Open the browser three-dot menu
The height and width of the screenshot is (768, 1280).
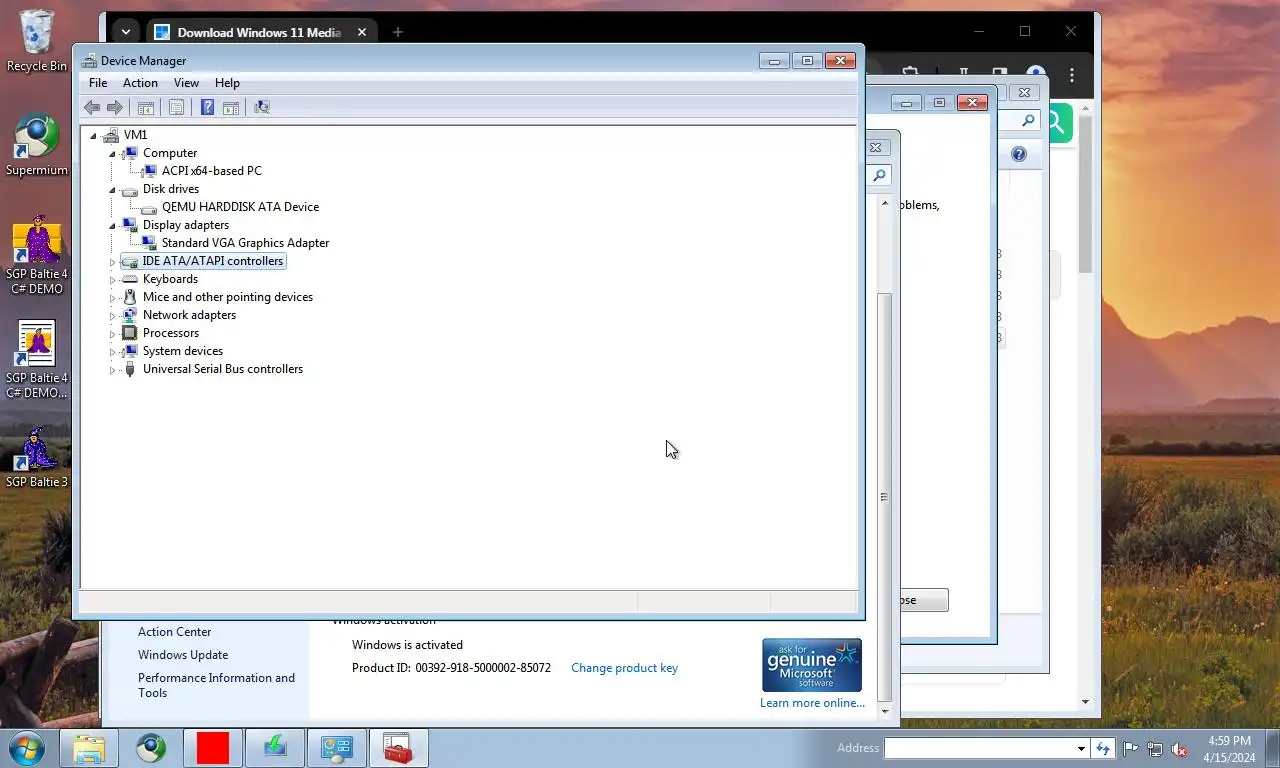[1072, 75]
